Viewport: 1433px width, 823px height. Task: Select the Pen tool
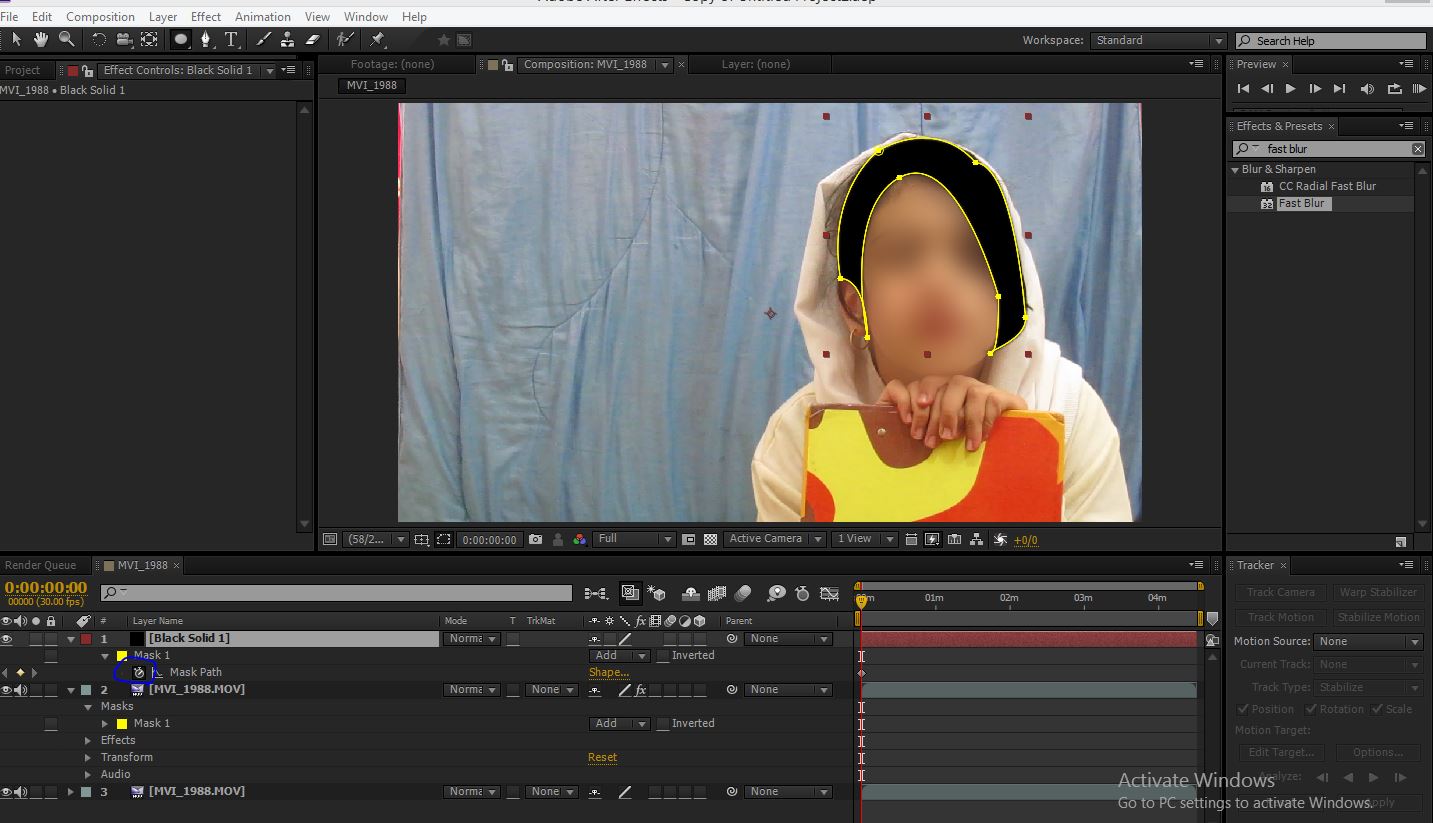[206, 40]
